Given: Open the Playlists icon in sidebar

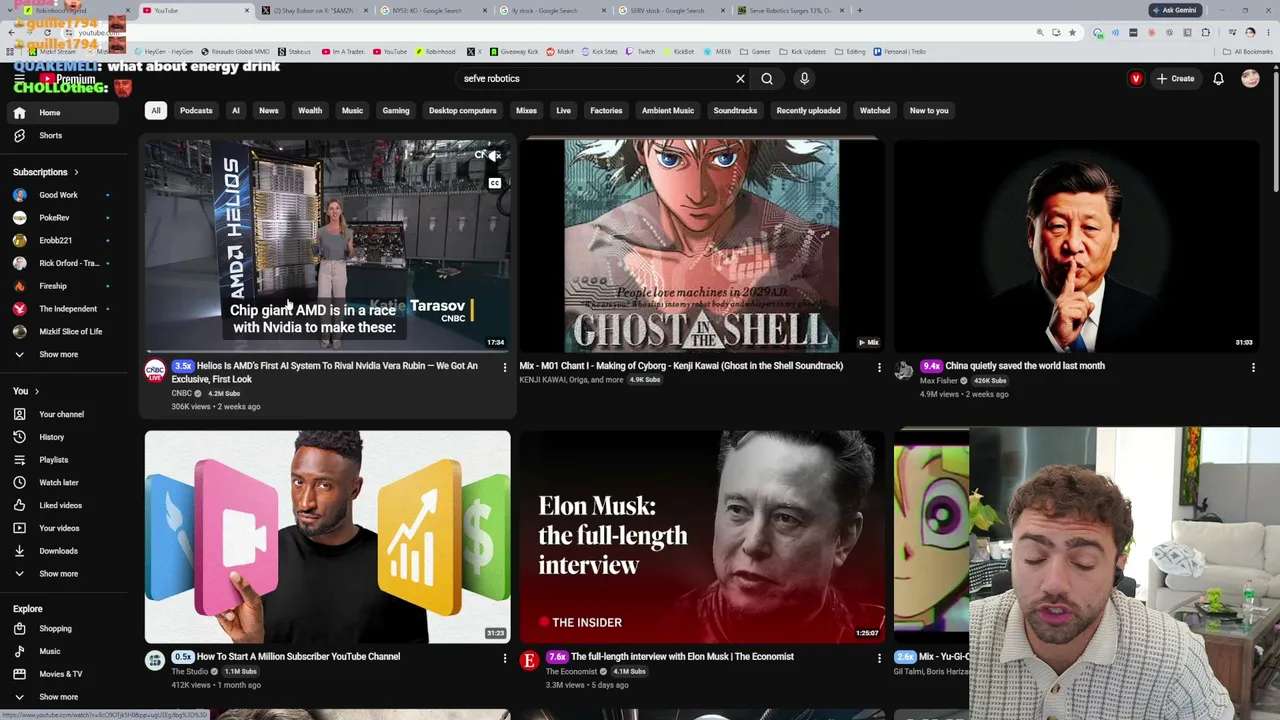Looking at the screenshot, I should tap(19, 460).
